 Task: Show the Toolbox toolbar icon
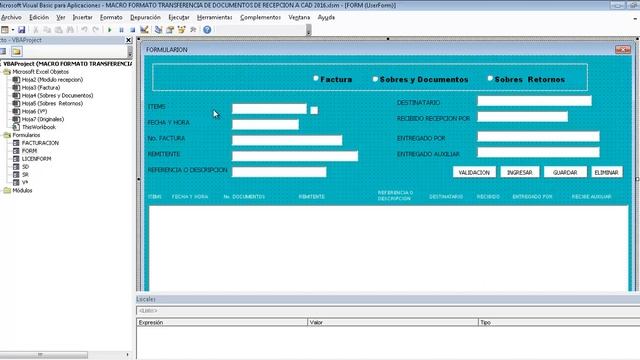pyautogui.click(x=193, y=30)
